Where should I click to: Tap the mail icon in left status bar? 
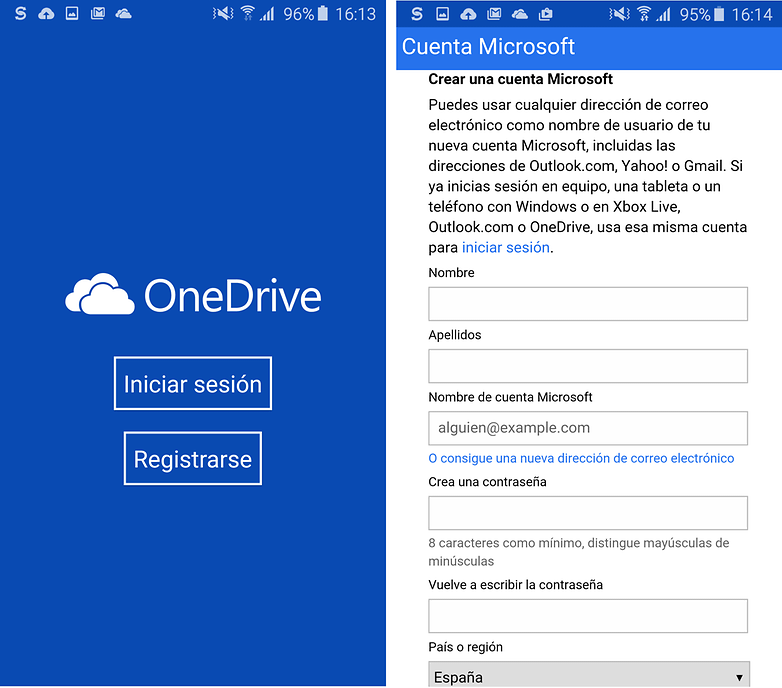(98, 13)
